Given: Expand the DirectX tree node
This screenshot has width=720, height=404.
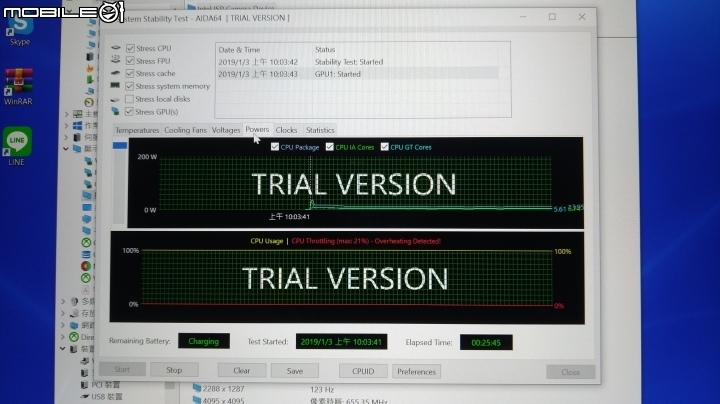Looking at the screenshot, I should (63, 337).
